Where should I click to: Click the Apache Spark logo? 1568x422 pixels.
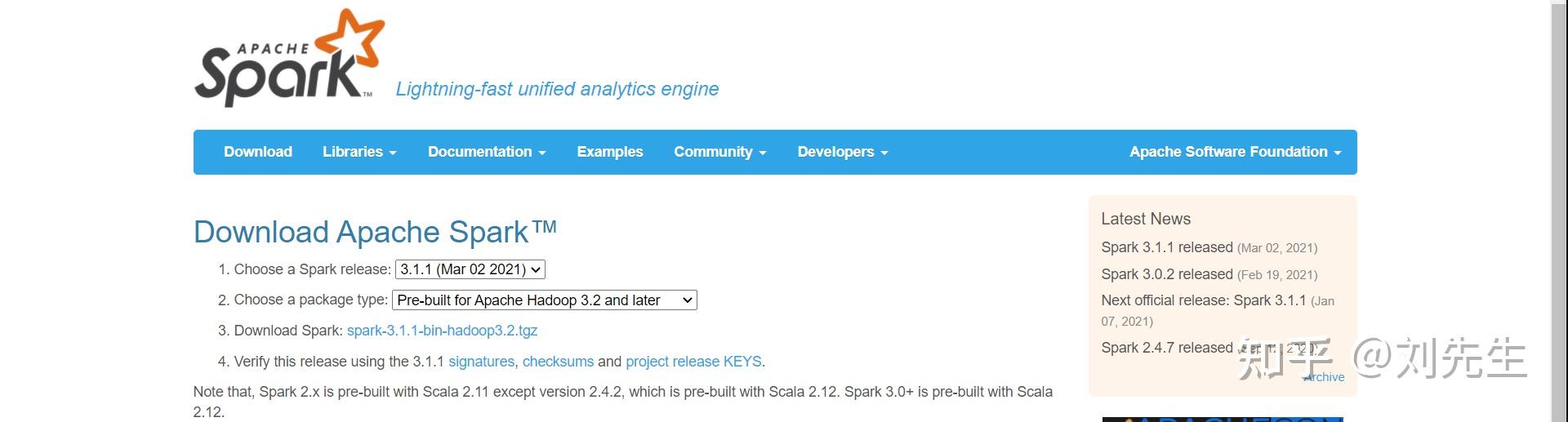click(x=290, y=58)
